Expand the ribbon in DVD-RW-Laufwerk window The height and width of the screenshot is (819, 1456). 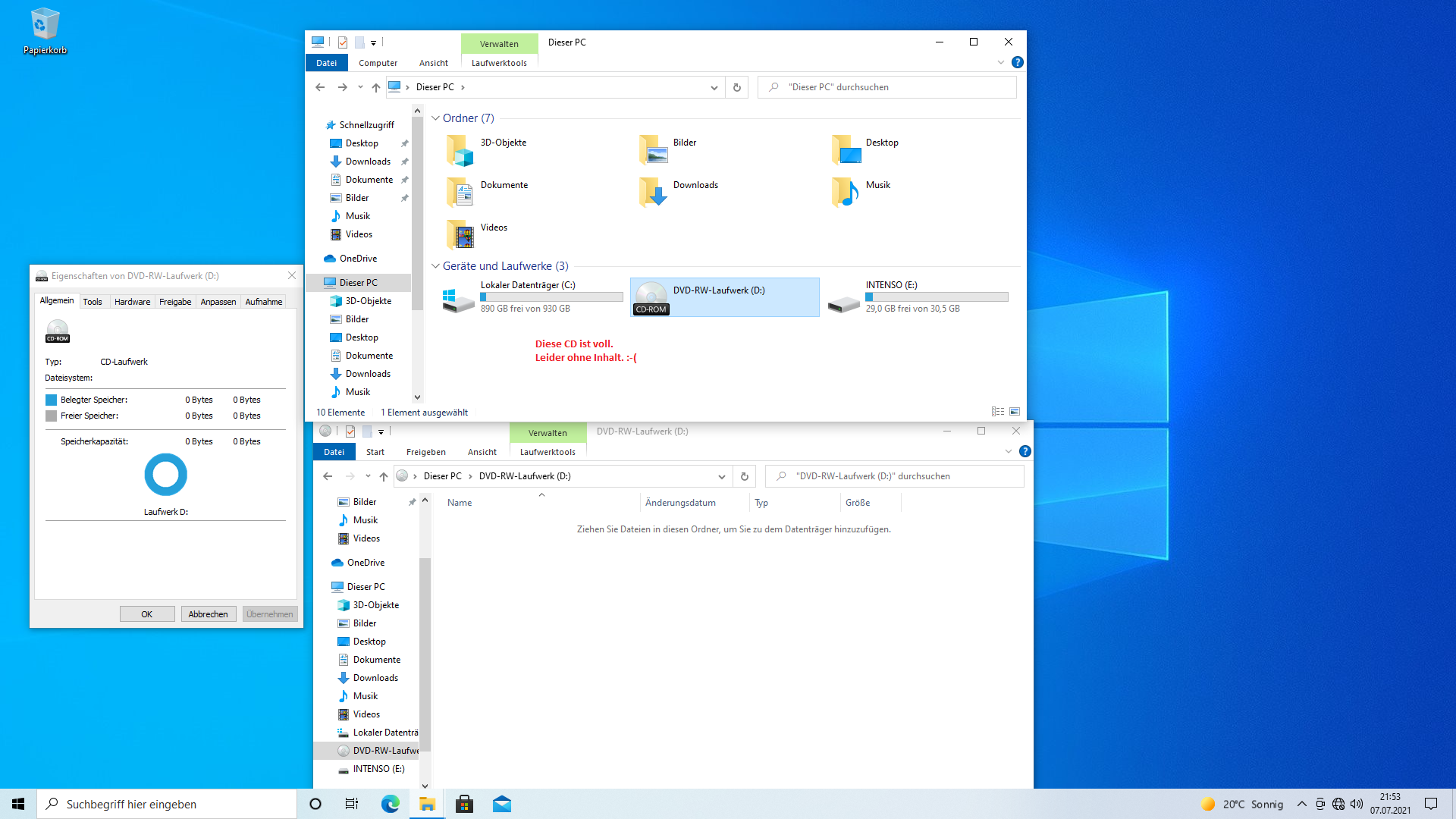(x=1009, y=451)
